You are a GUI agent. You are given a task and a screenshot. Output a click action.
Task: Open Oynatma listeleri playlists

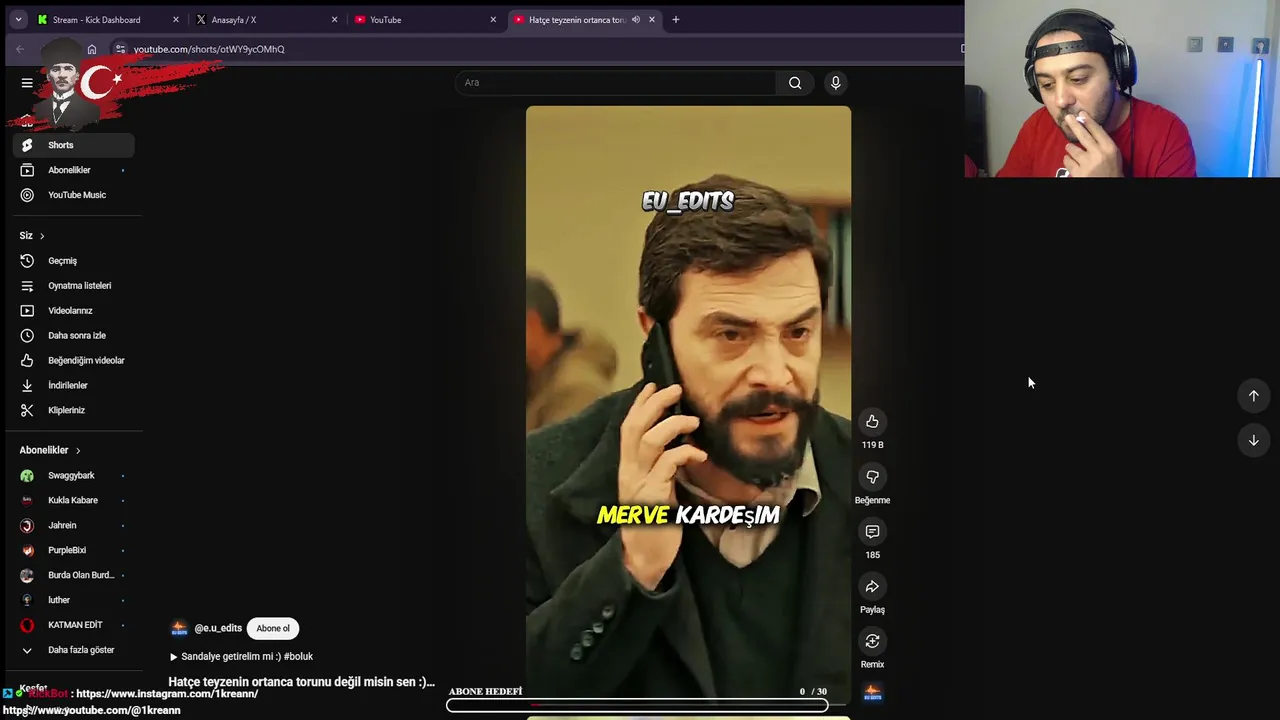(74, 286)
